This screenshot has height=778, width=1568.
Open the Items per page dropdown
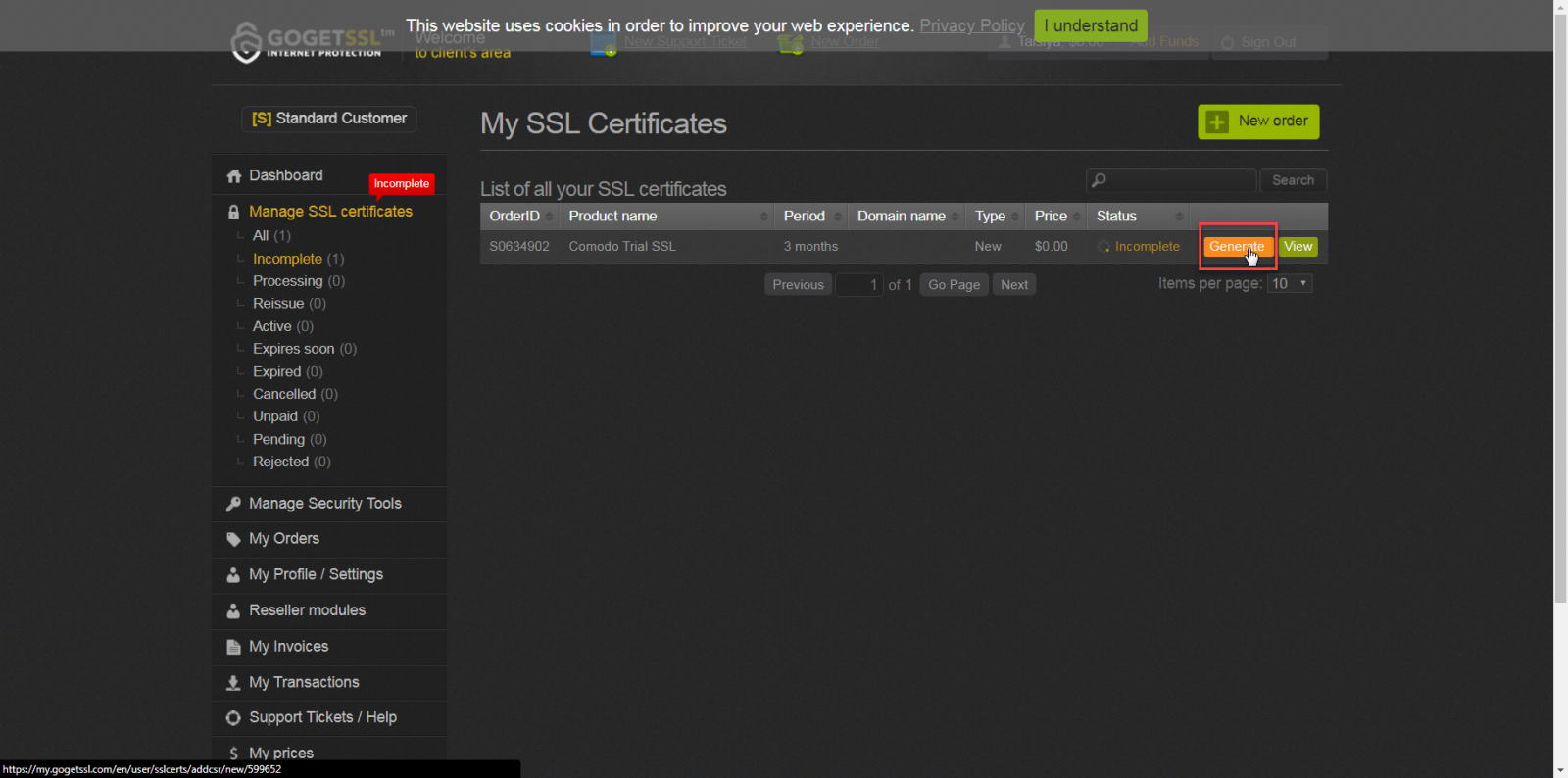tap(1290, 284)
